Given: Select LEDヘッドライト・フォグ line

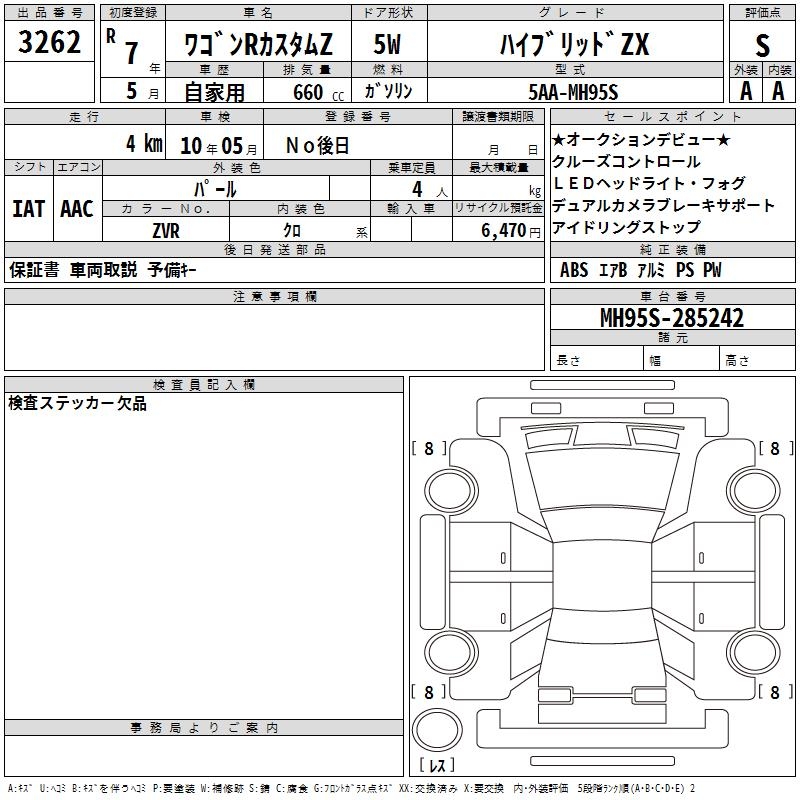Looking at the screenshot, I should [648, 183].
